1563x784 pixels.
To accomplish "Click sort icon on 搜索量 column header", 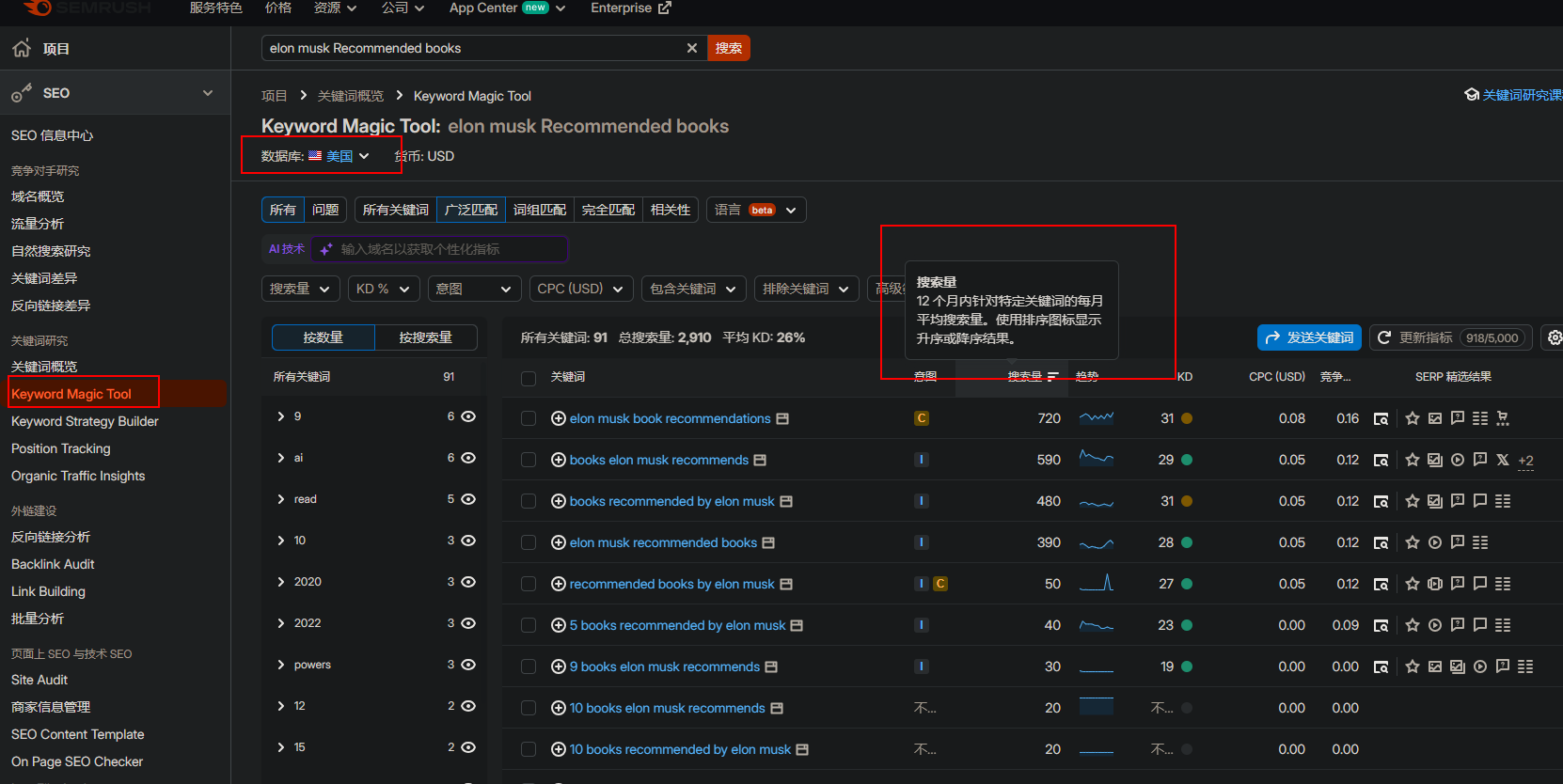I will point(1052,377).
